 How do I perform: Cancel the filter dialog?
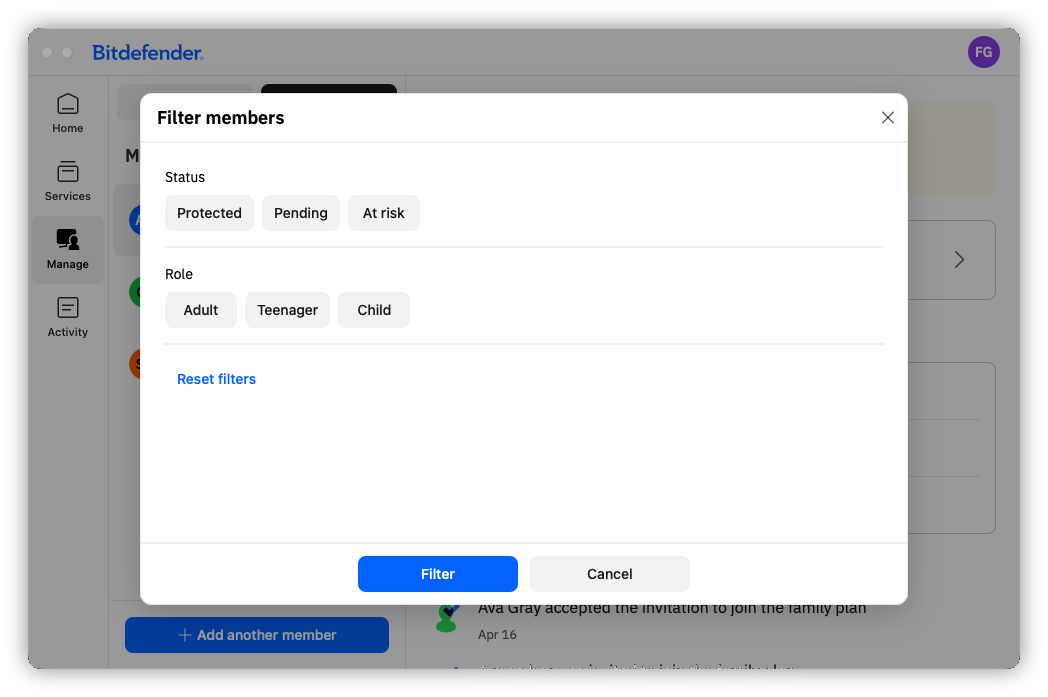[610, 574]
